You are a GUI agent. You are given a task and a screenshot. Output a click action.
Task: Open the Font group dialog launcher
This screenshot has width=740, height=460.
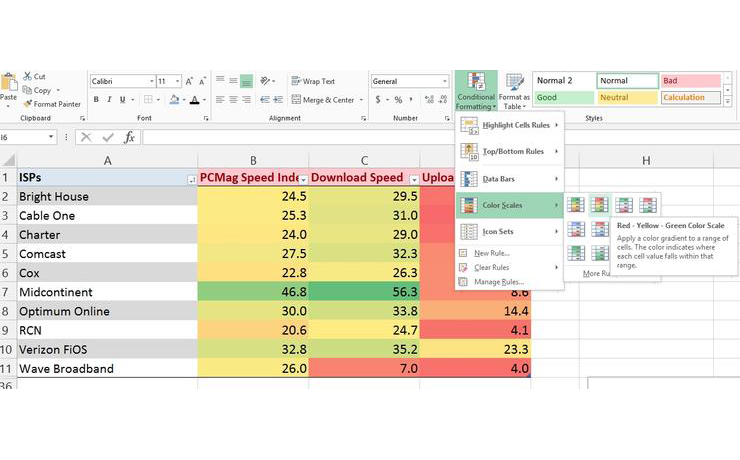point(206,118)
